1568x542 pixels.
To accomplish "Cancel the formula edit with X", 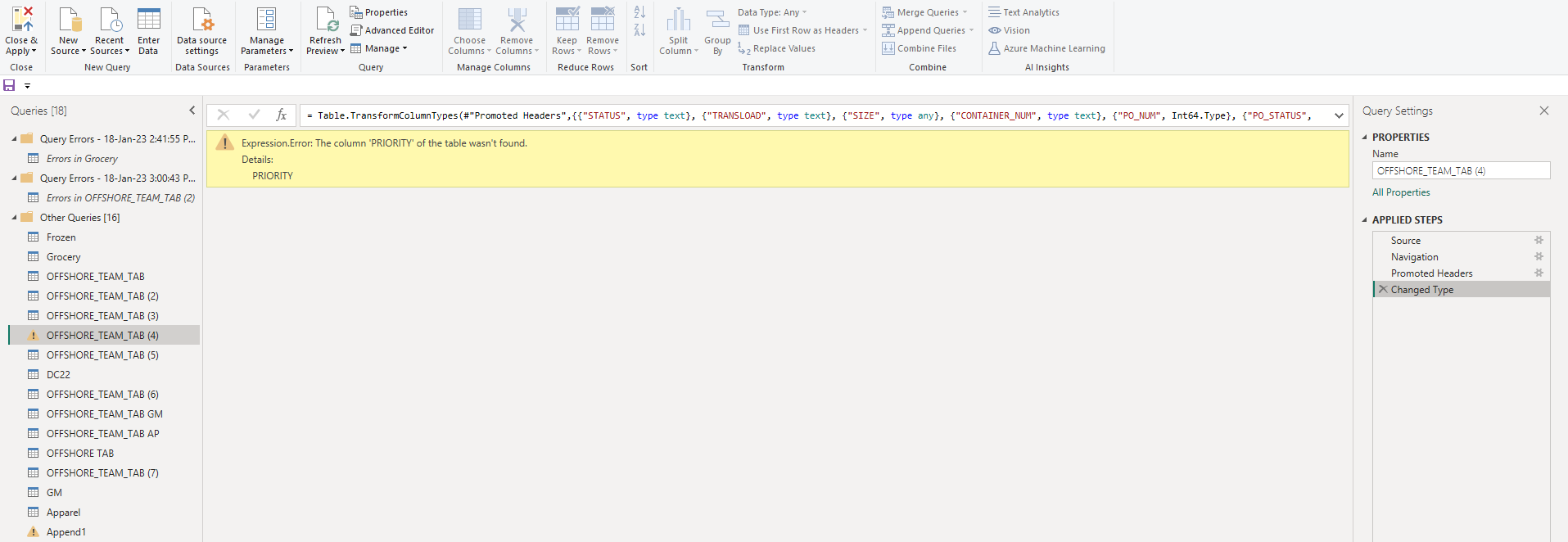I will (223, 115).
